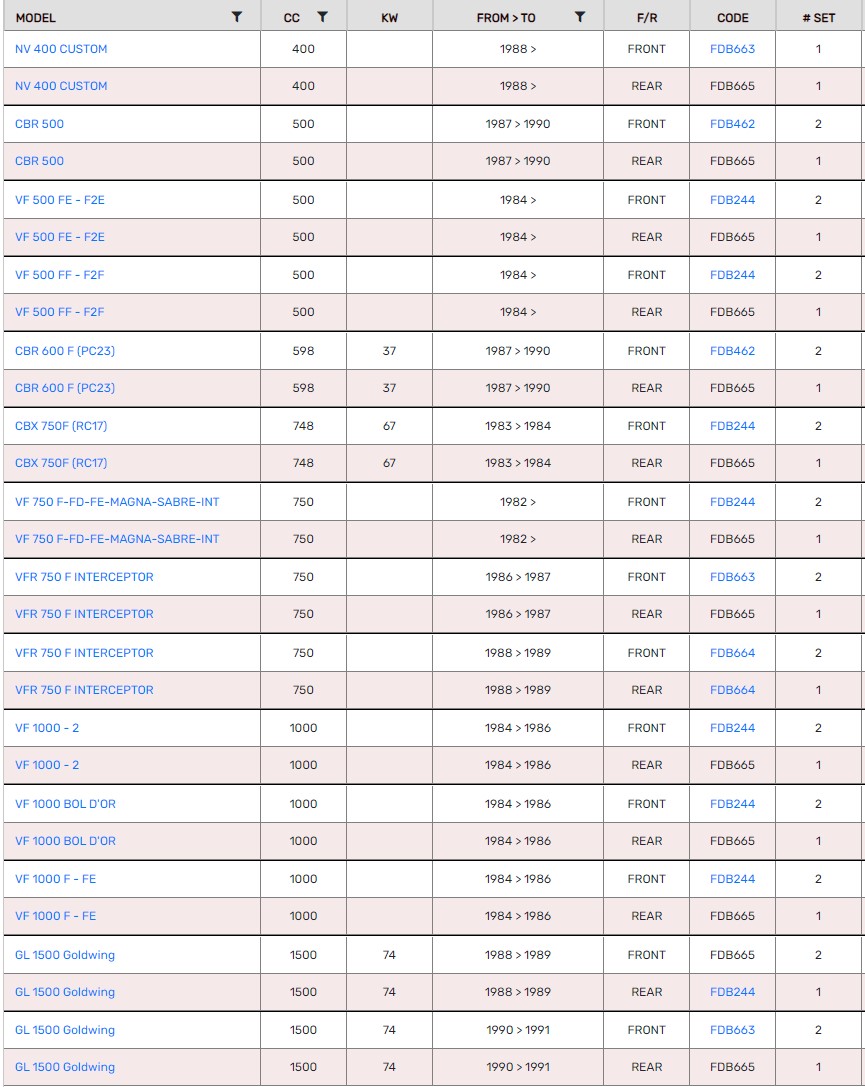
Task: Open FDB663 in GL 1500 Goldwing 1990 > 1991 FRONT row
Action: [x=733, y=1030]
